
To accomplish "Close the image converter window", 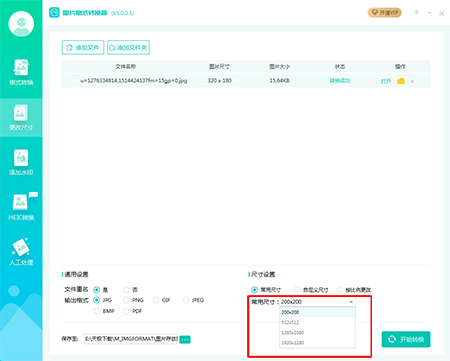I will 441,13.
